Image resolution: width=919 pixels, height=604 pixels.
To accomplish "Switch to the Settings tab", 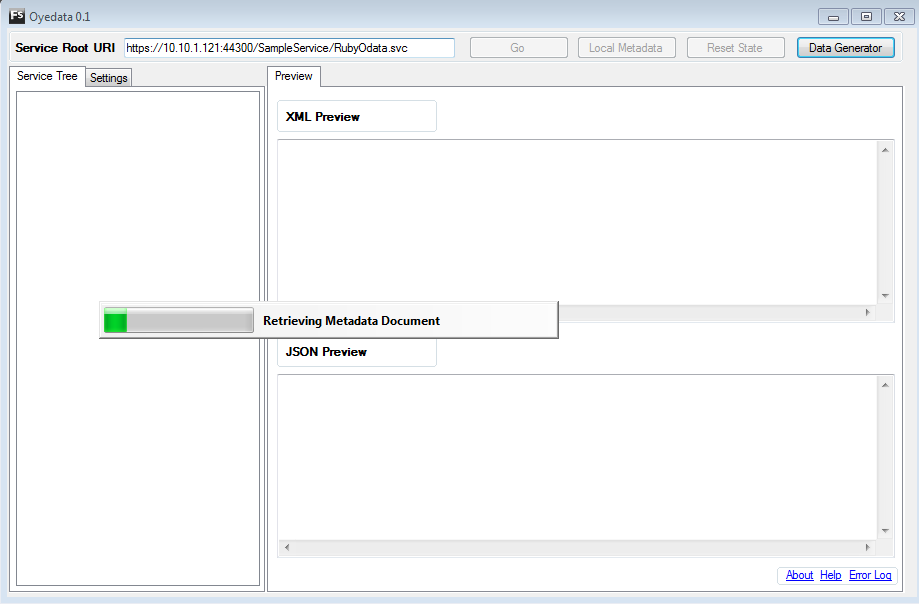I will [108, 78].
